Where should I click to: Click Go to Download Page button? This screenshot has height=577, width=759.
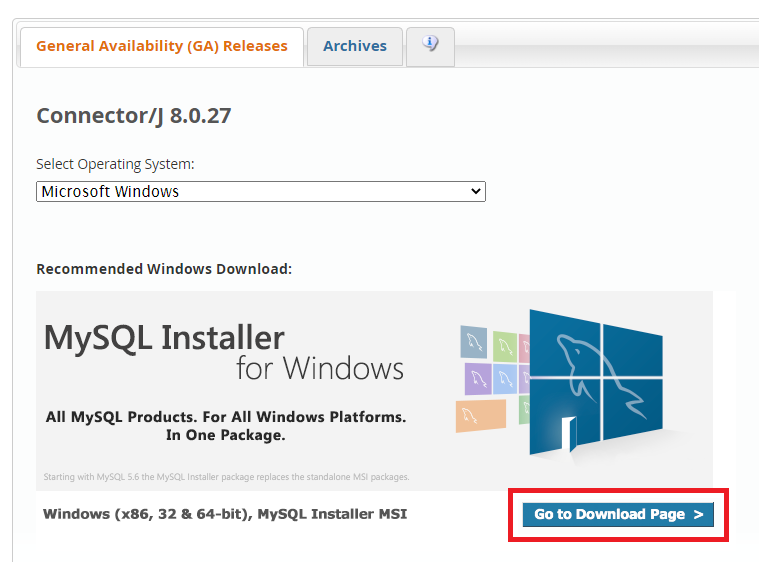pyautogui.click(x=618, y=514)
